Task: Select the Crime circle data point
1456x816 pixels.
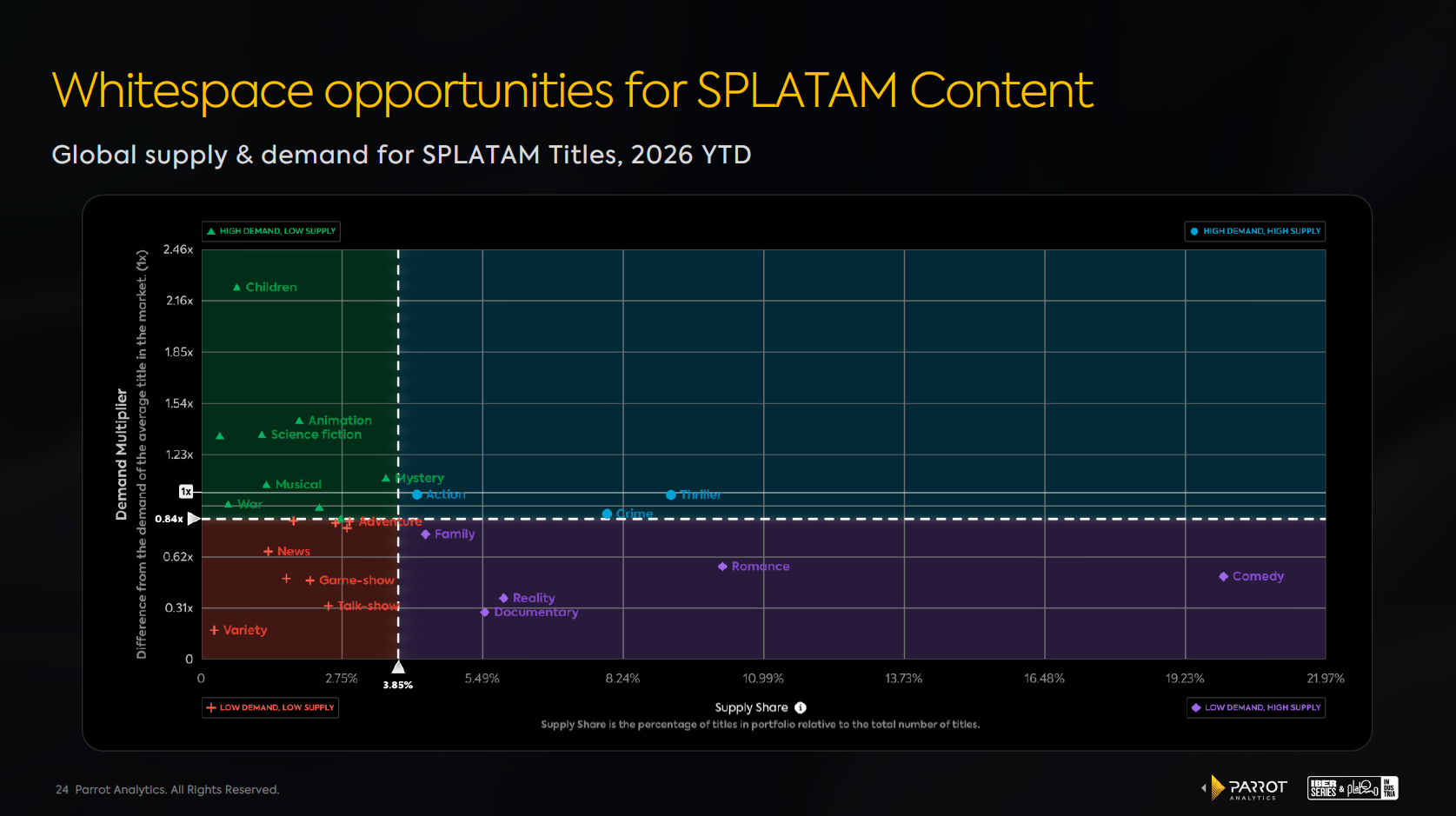Action: pos(607,514)
